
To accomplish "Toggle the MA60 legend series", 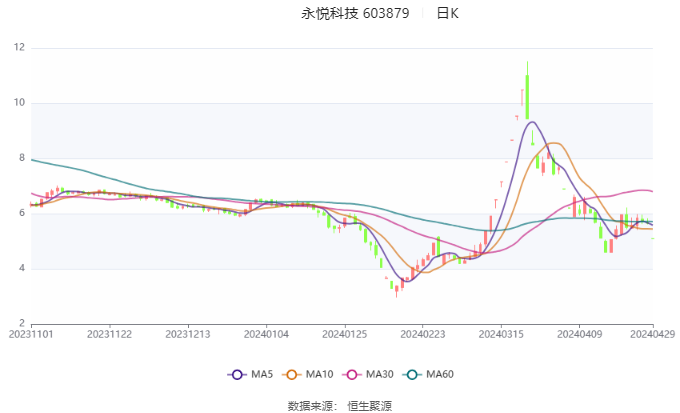I will pos(428,374).
